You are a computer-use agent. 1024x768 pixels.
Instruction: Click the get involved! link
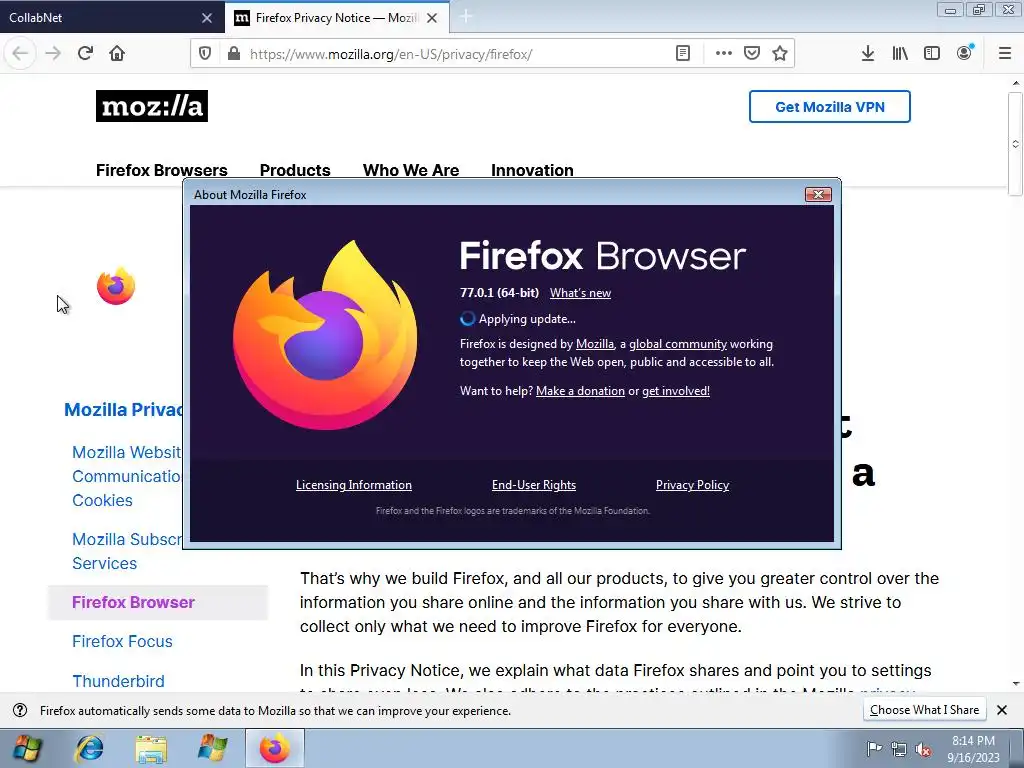point(675,391)
